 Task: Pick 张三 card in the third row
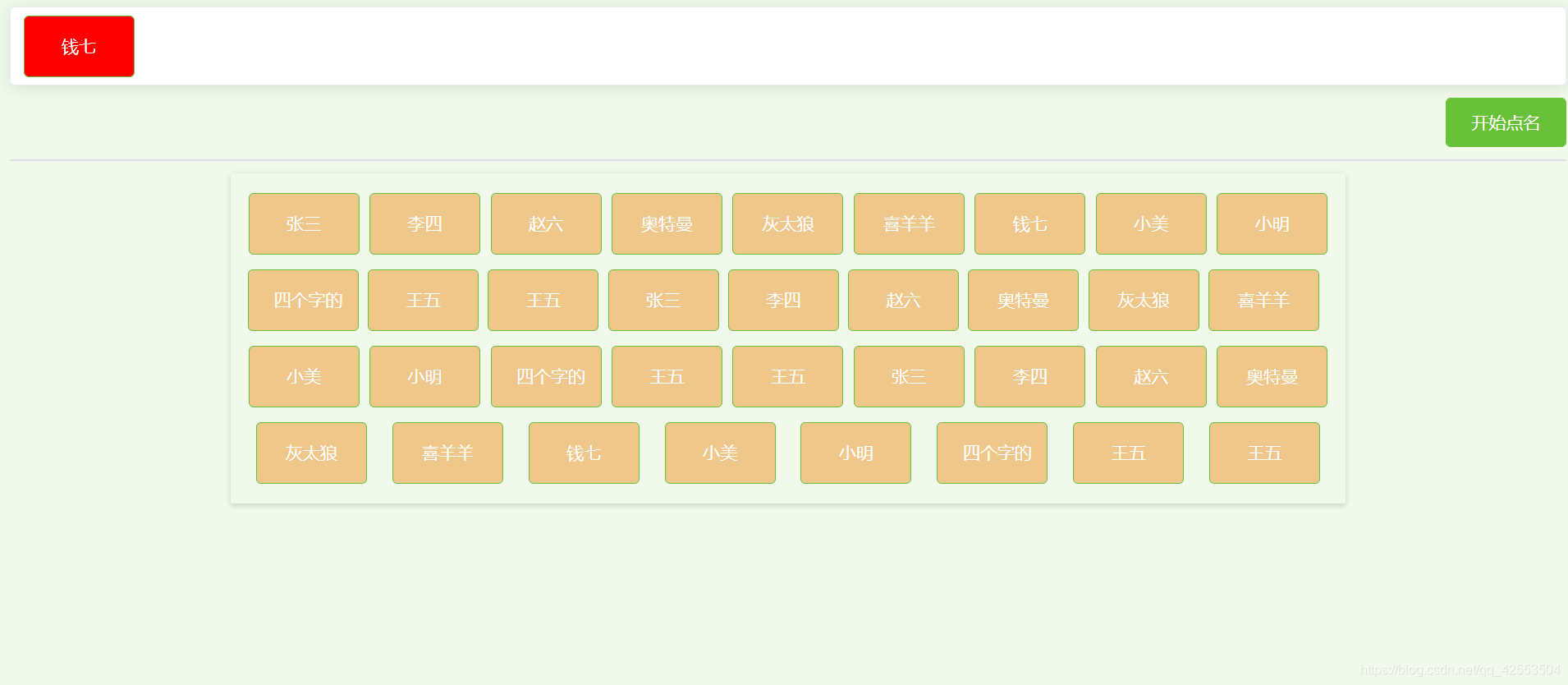(909, 376)
